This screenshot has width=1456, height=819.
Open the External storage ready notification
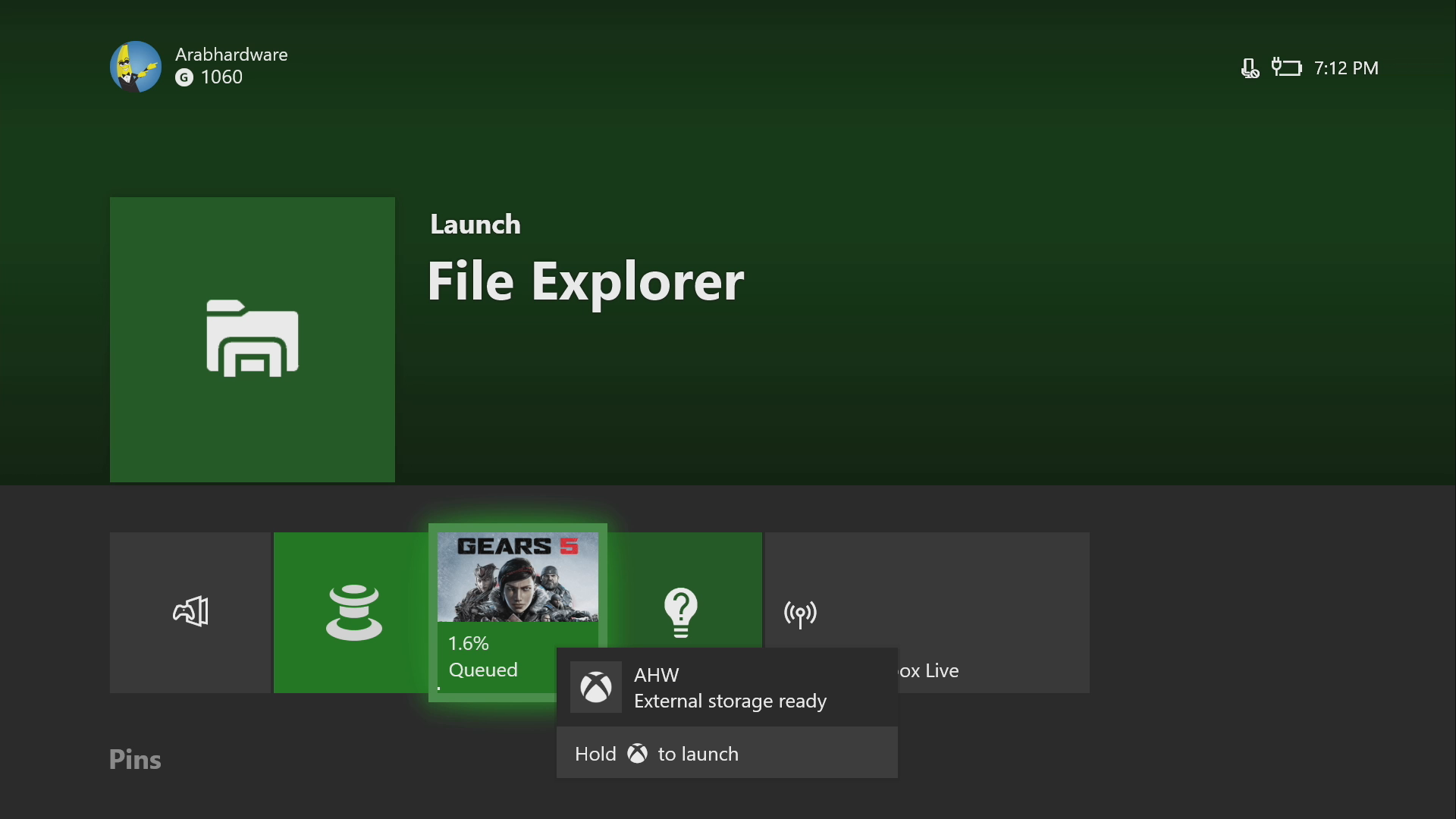730,688
